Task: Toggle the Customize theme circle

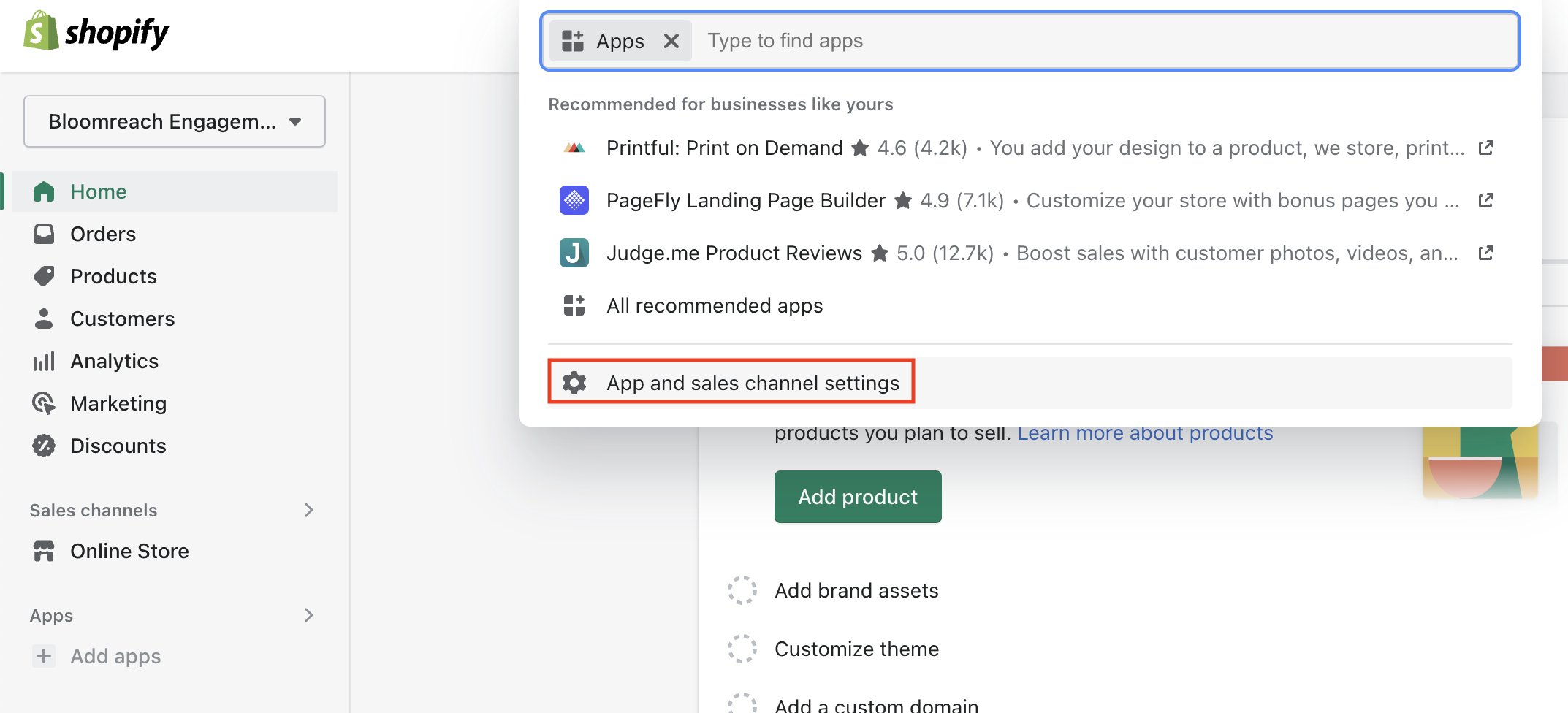Action: point(742,649)
